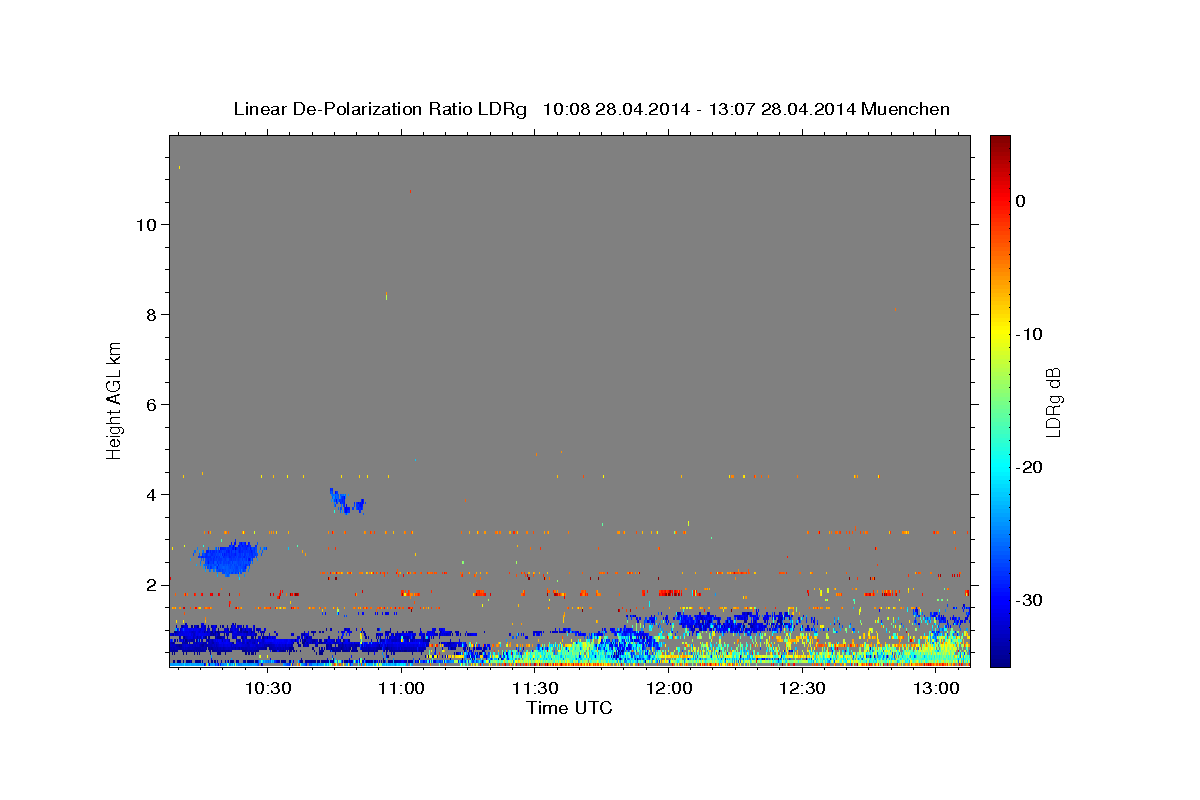Click the blue cloud patch near 10:20 at 2.5 km
Viewport: 1200px width, 800px height.
coord(230,558)
